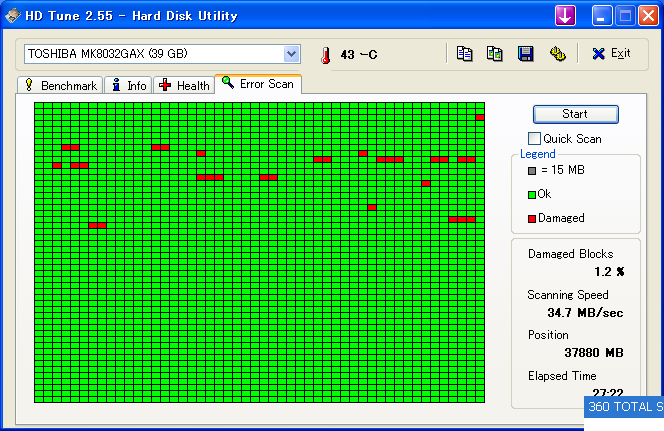Viewport: 664px width, 431px height.
Task: Click the floppy disk save icon
Action: (525, 54)
